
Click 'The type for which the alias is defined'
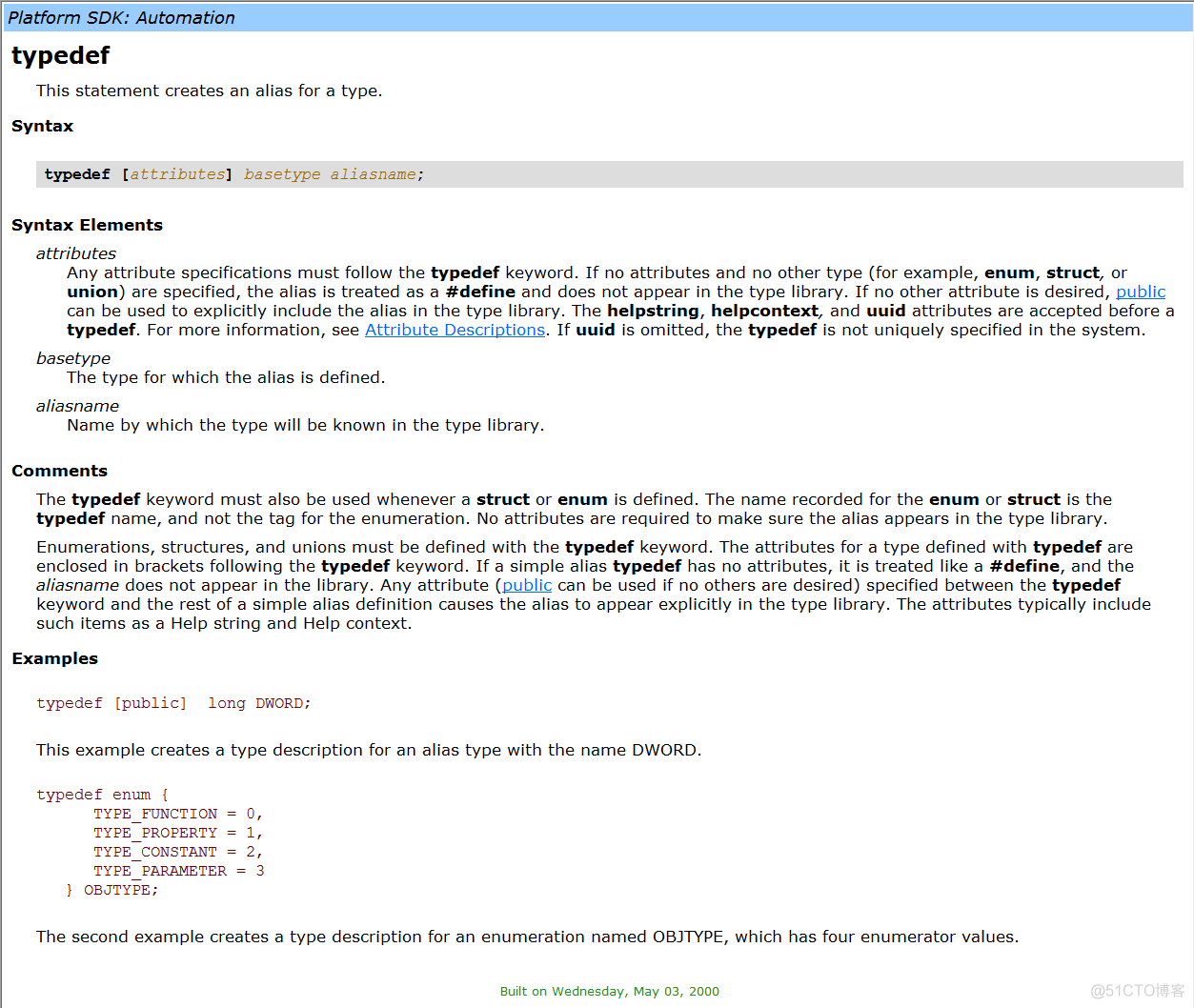[226, 377]
